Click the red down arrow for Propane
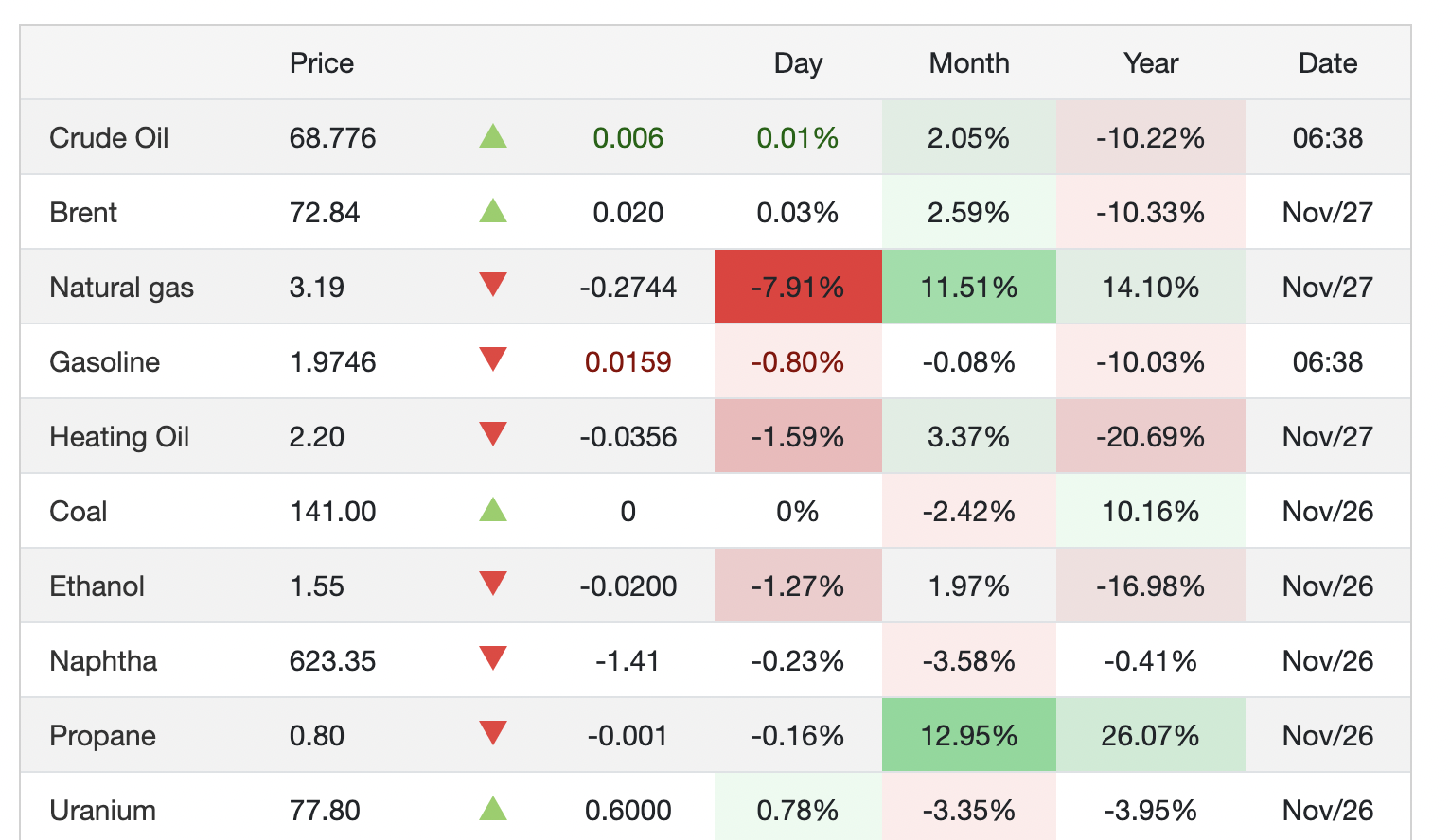1450x840 pixels. (x=493, y=733)
